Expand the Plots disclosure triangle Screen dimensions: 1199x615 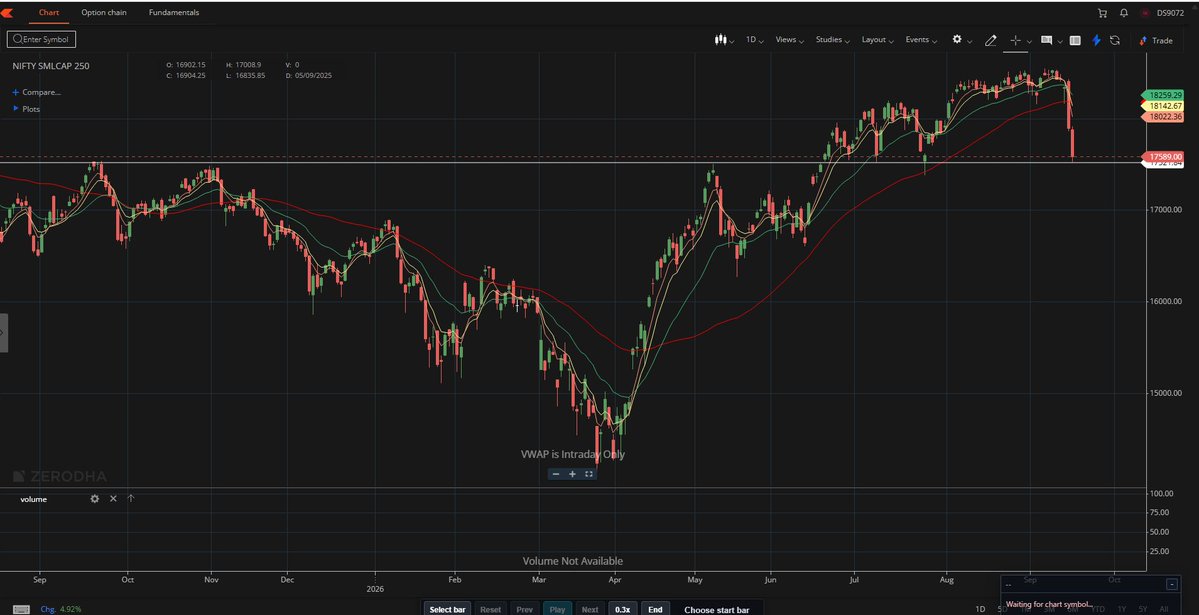coord(16,109)
